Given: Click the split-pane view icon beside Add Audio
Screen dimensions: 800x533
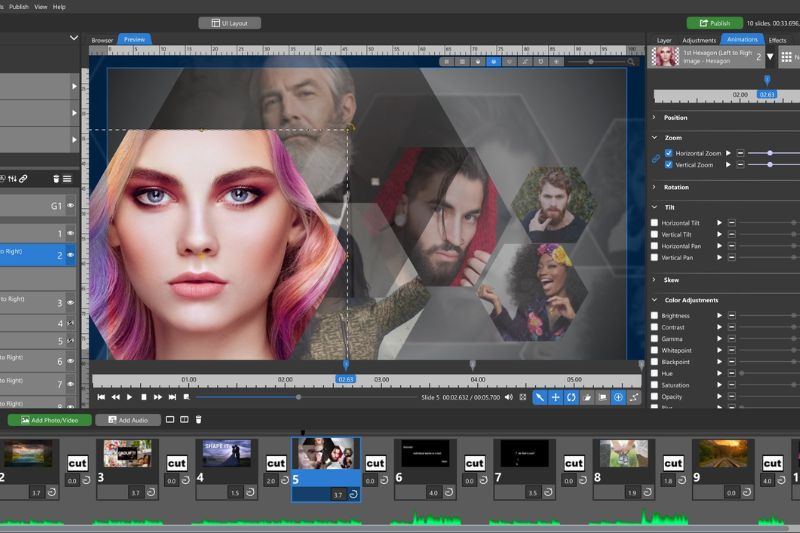Looking at the screenshot, I should (x=184, y=419).
